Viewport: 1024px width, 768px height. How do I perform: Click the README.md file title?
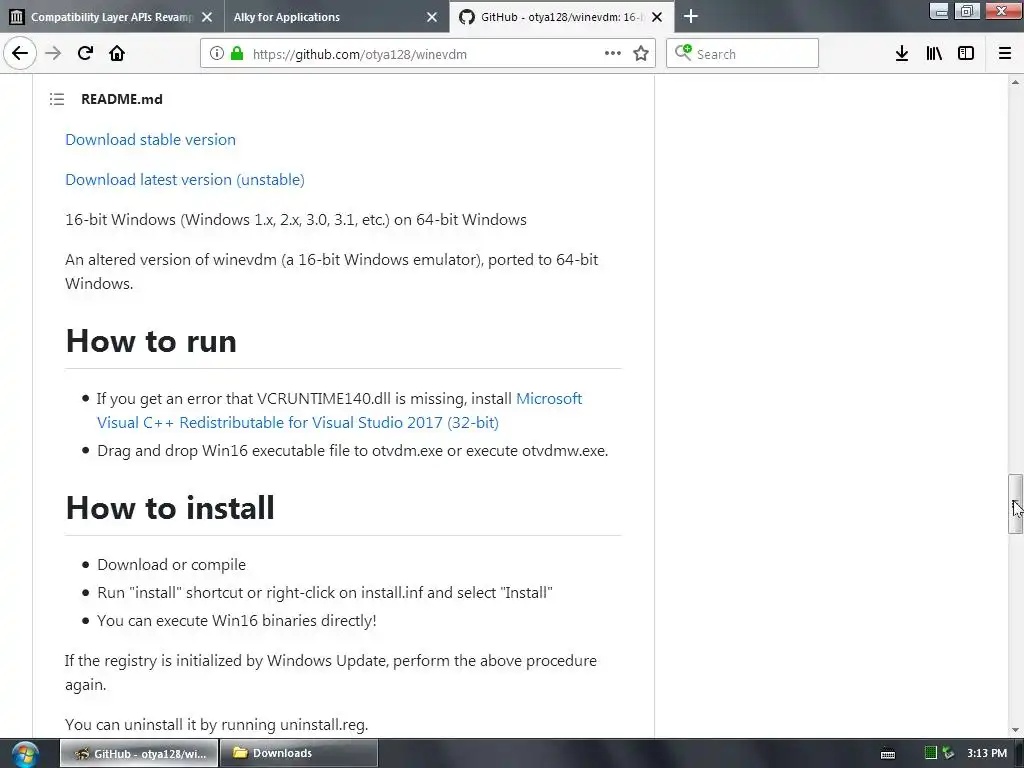point(122,99)
